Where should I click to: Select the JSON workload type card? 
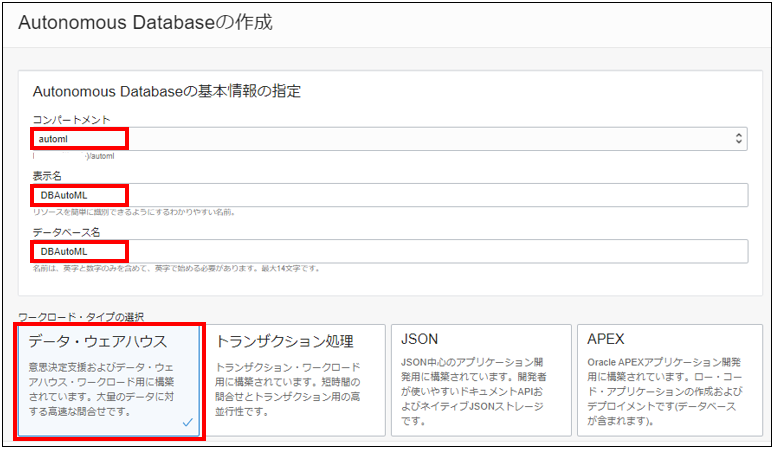tap(481, 380)
